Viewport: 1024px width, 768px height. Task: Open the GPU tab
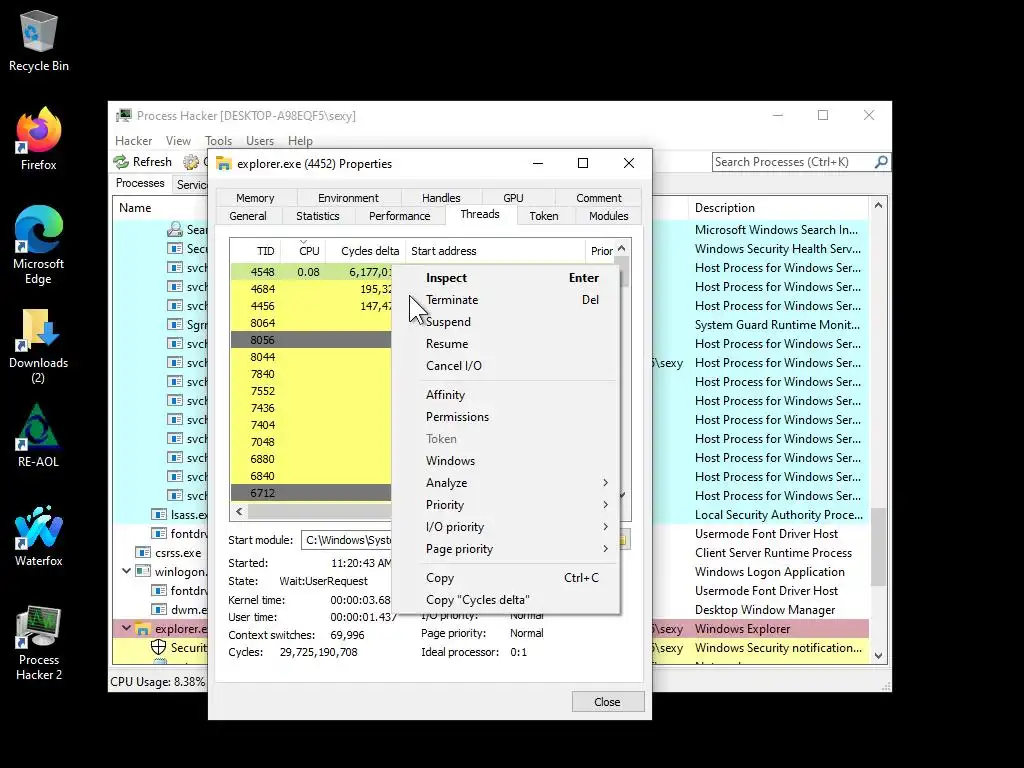click(513, 198)
